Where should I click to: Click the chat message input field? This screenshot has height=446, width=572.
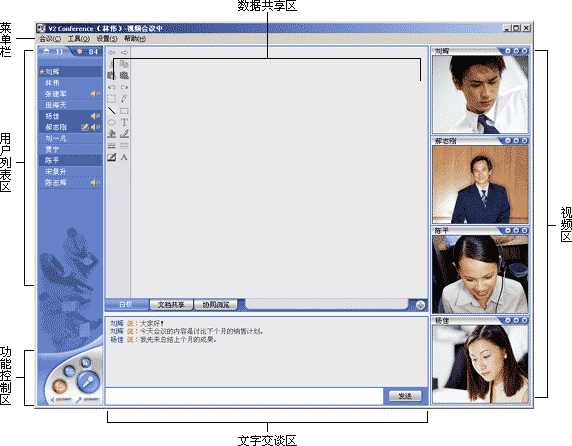coord(244,396)
